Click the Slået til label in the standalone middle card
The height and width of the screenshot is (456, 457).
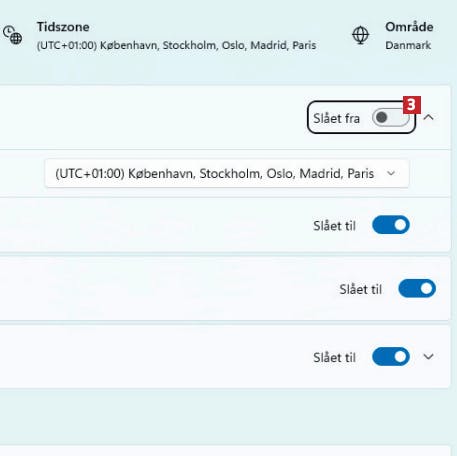click(361, 289)
